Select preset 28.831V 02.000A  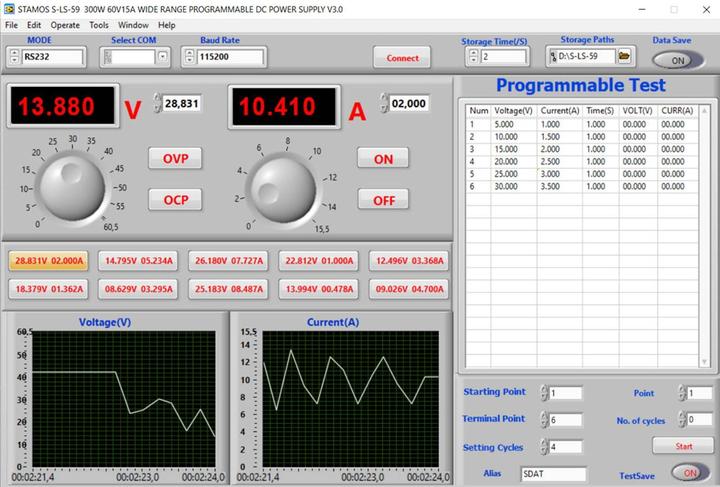pyautogui.click(x=49, y=261)
